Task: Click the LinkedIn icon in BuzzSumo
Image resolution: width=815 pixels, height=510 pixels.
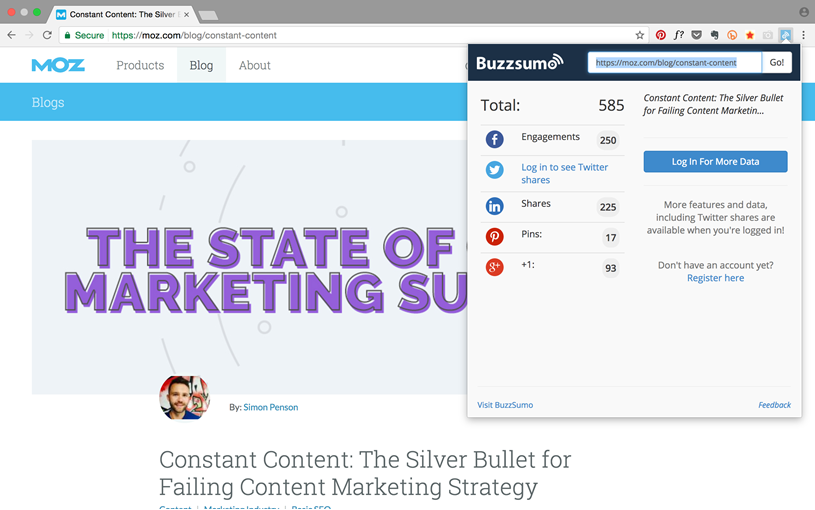Action: pos(494,206)
